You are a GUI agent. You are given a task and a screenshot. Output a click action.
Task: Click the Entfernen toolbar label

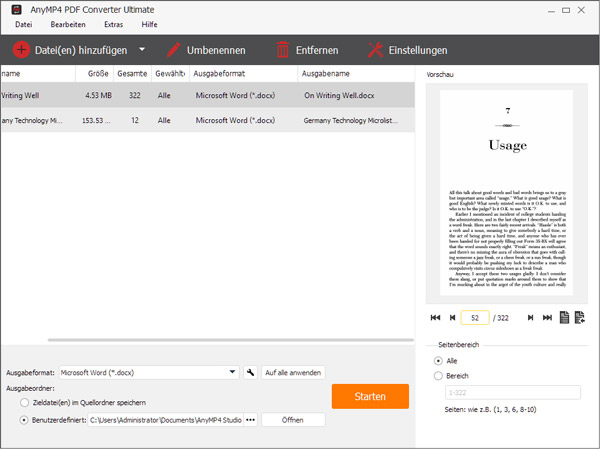point(317,50)
